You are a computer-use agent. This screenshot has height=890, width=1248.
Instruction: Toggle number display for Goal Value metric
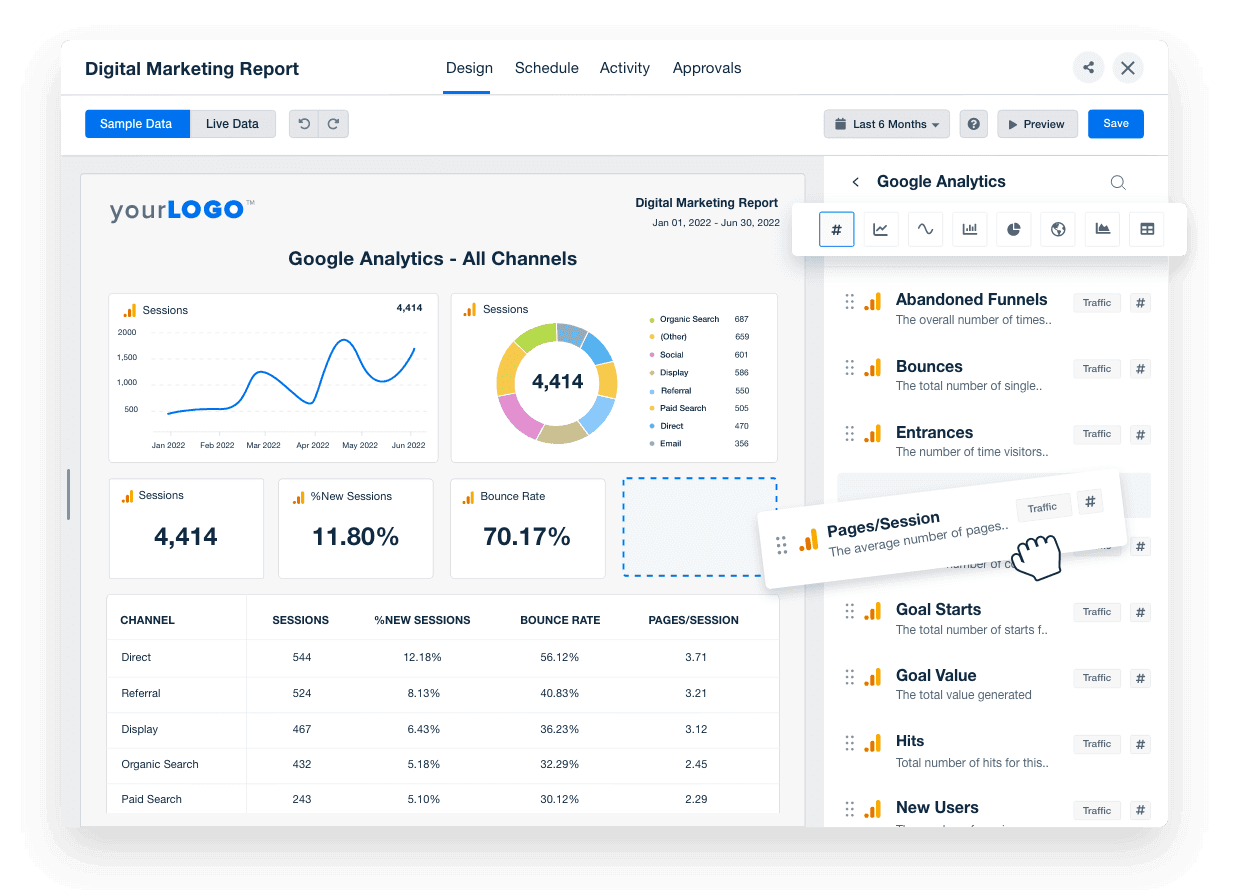point(1140,678)
